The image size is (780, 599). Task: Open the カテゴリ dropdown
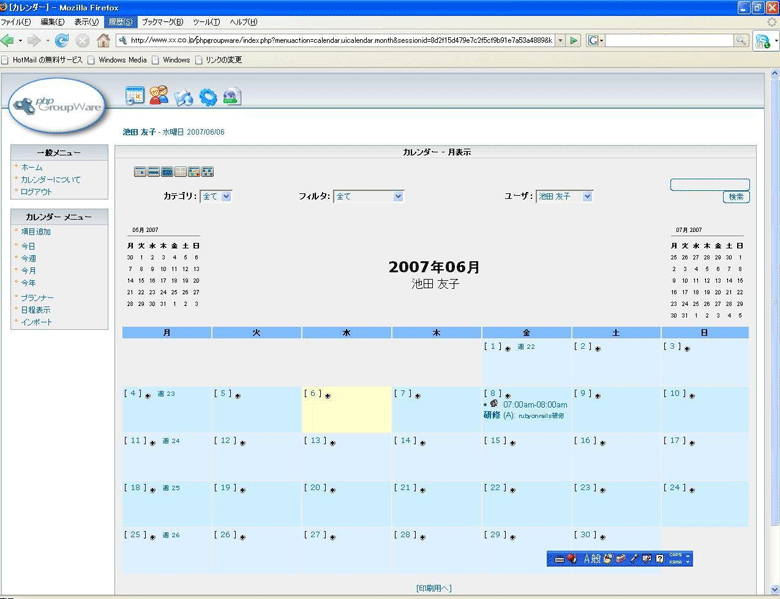point(215,197)
